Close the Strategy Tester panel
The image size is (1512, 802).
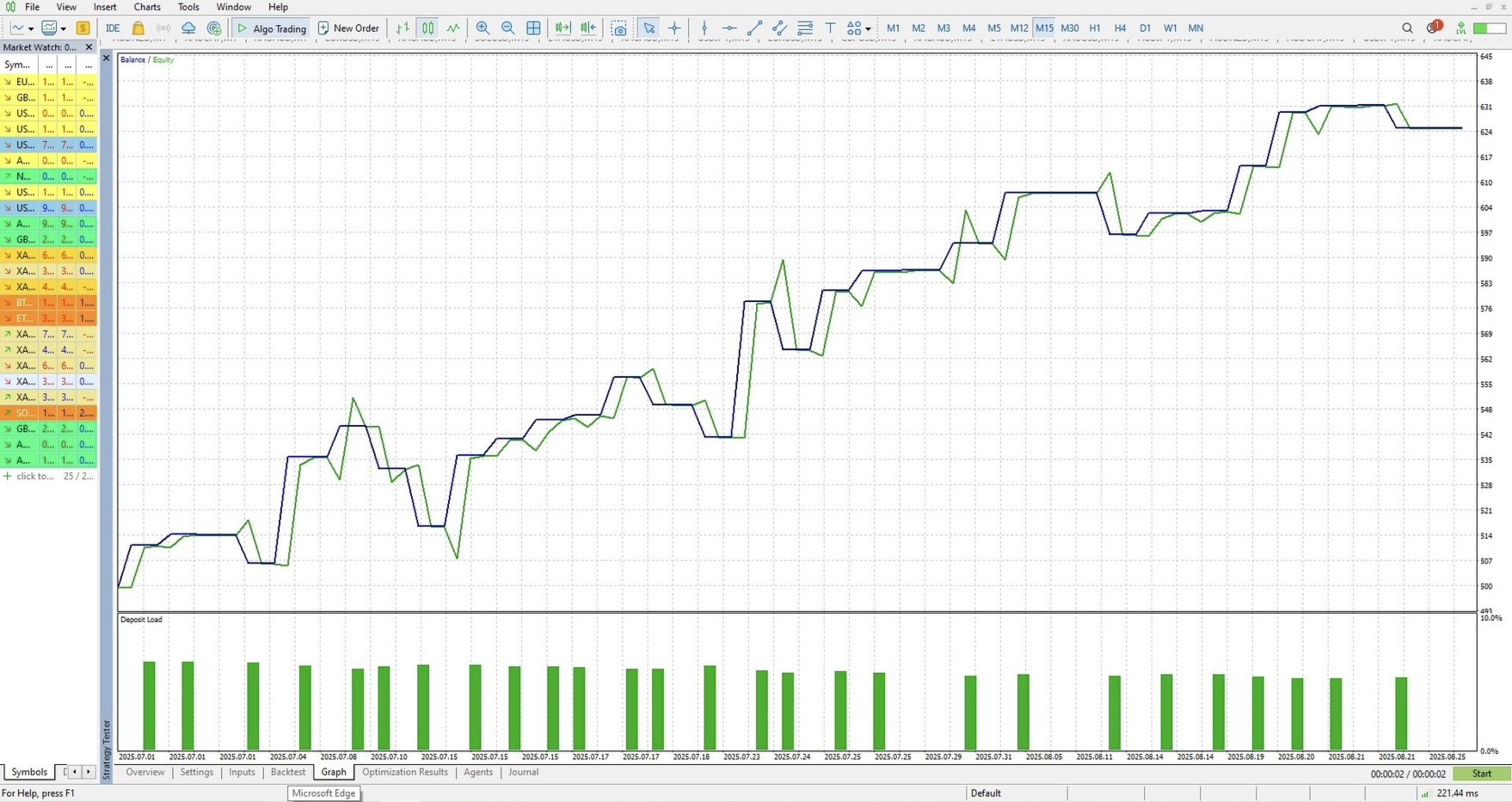point(107,59)
